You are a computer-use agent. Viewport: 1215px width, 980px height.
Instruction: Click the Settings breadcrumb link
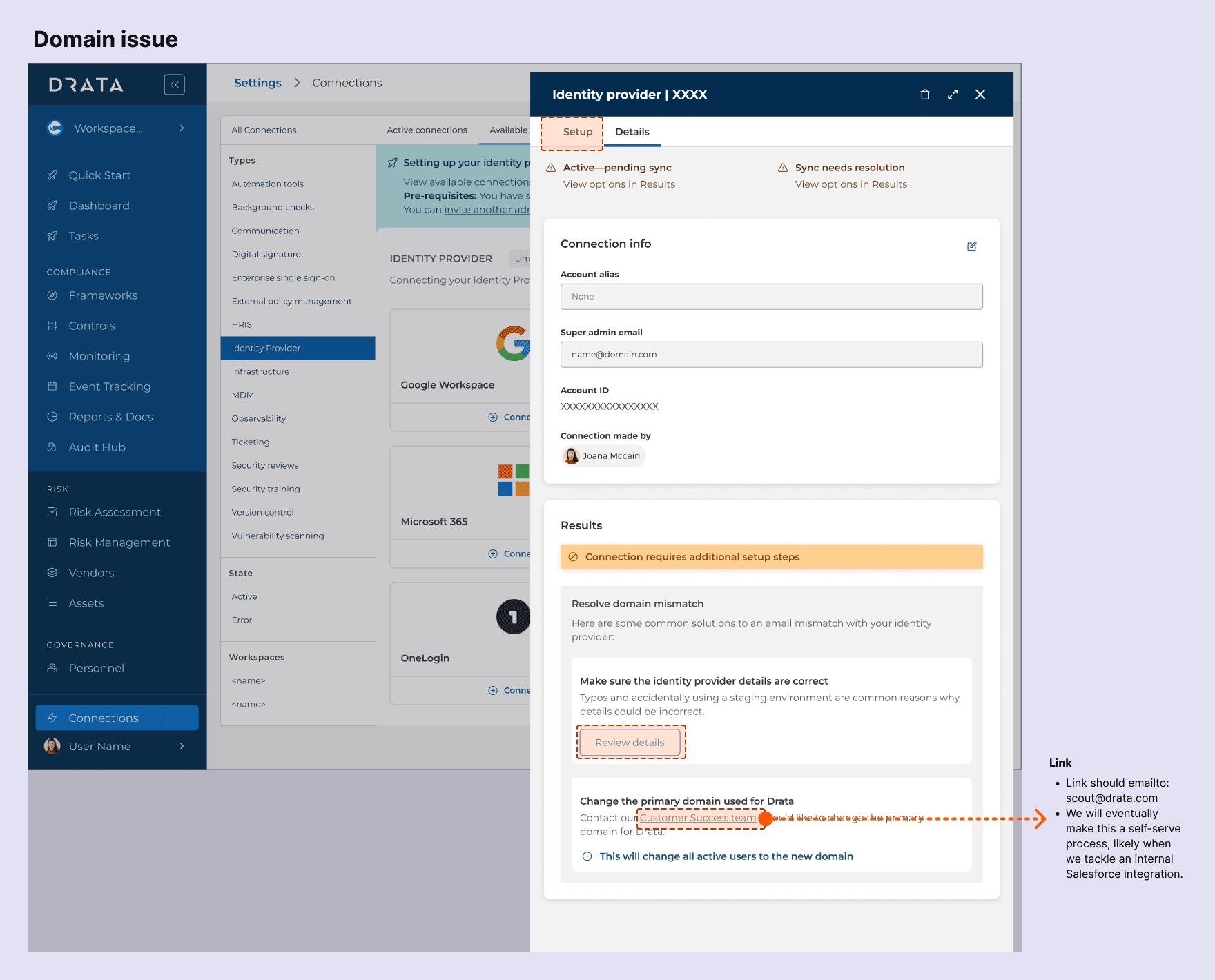point(257,83)
